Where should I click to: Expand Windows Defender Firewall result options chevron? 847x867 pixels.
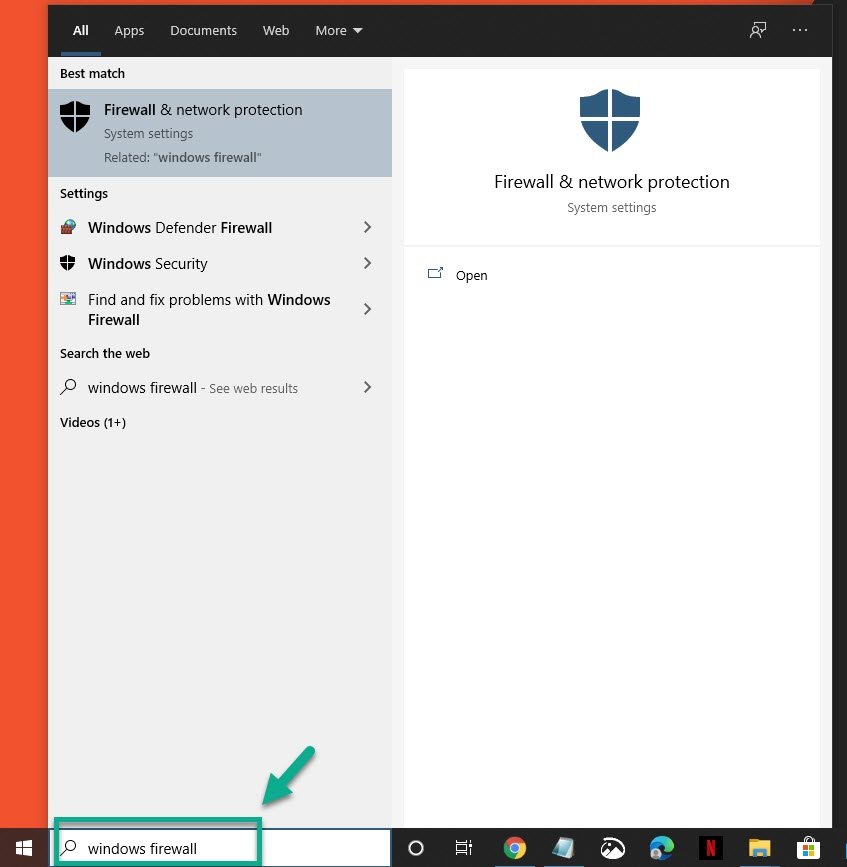[x=367, y=227]
